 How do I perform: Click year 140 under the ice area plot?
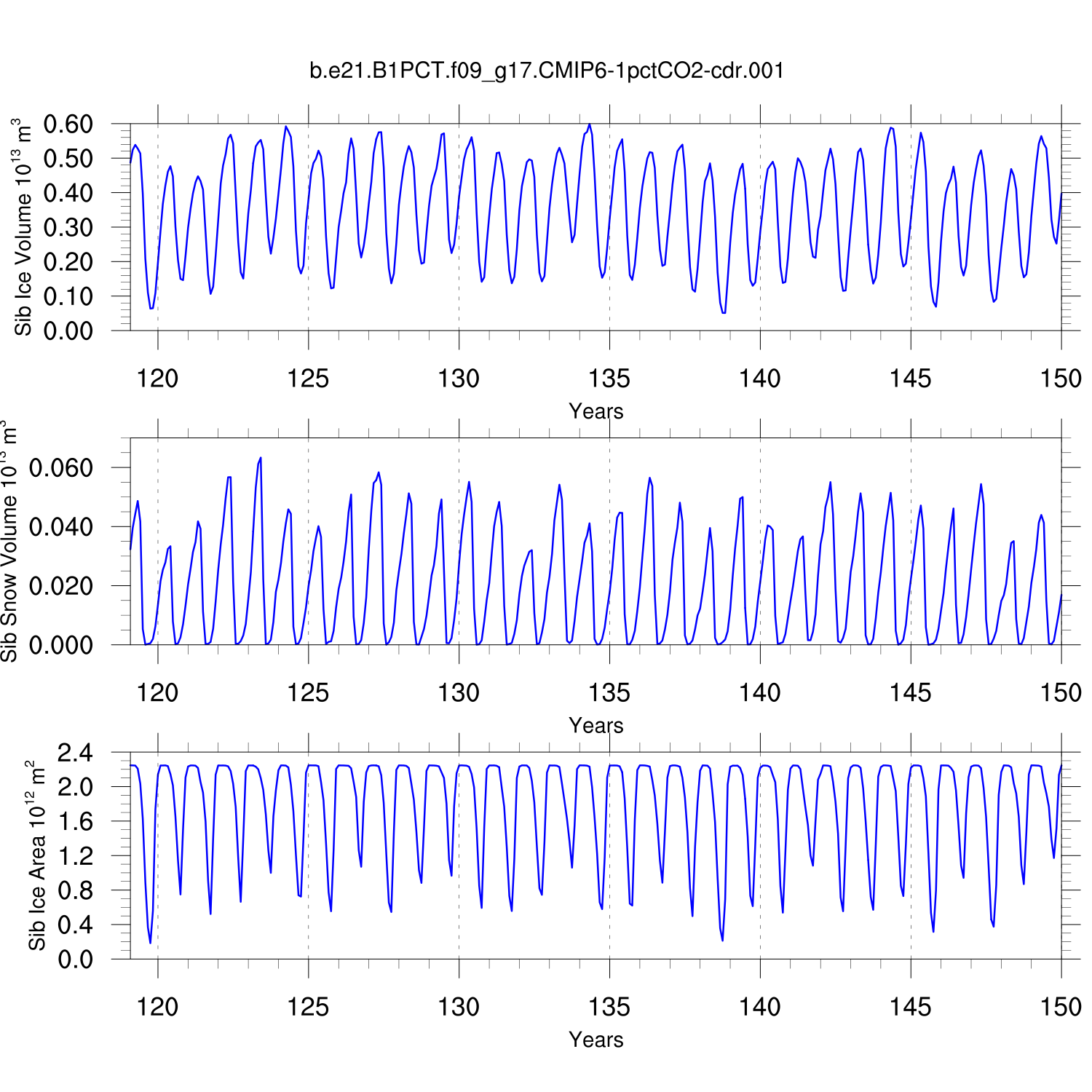pyautogui.click(x=760, y=1007)
